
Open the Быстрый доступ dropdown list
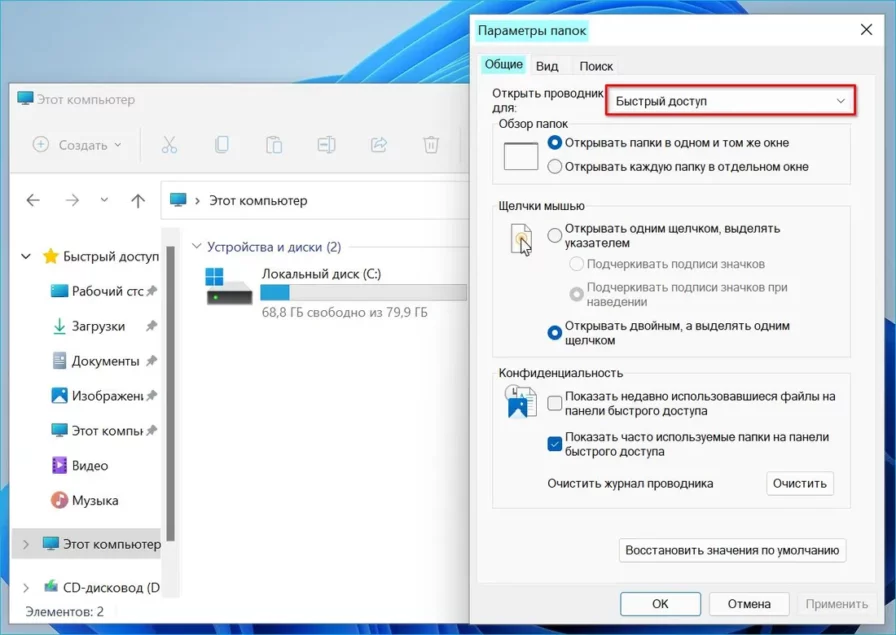[731, 101]
